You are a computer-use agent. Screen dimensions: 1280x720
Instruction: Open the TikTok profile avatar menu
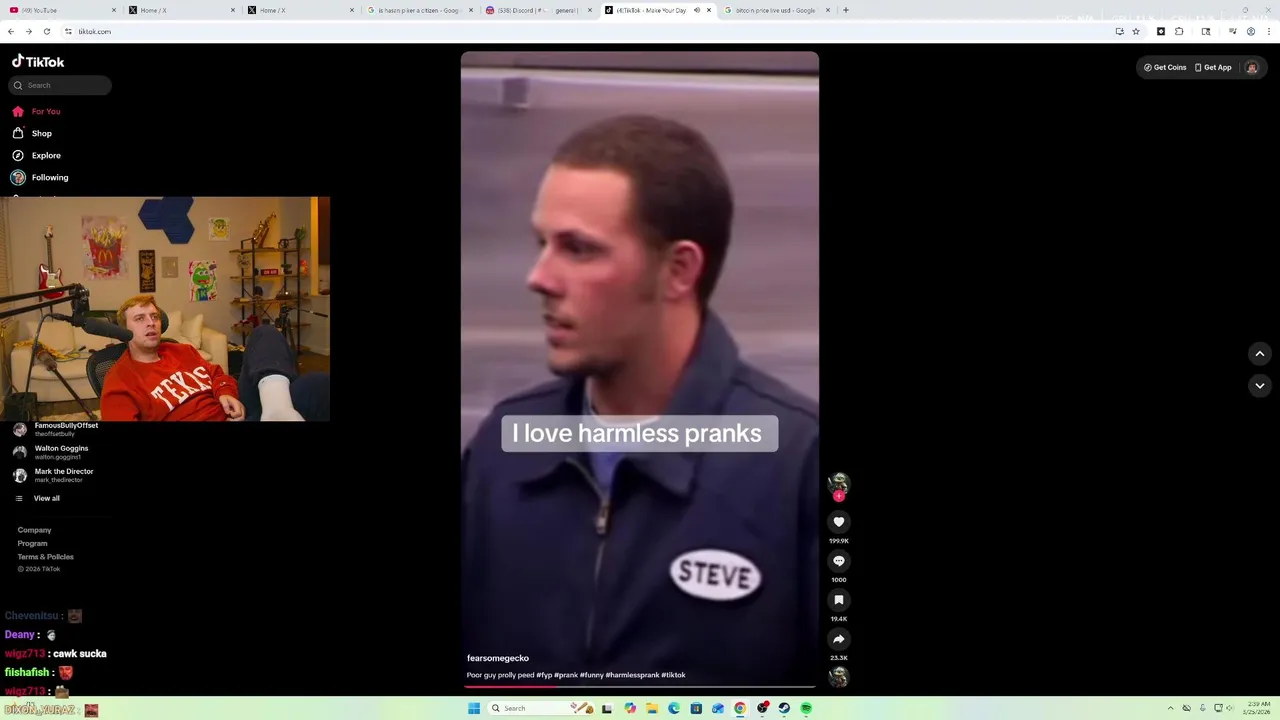(x=1251, y=67)
